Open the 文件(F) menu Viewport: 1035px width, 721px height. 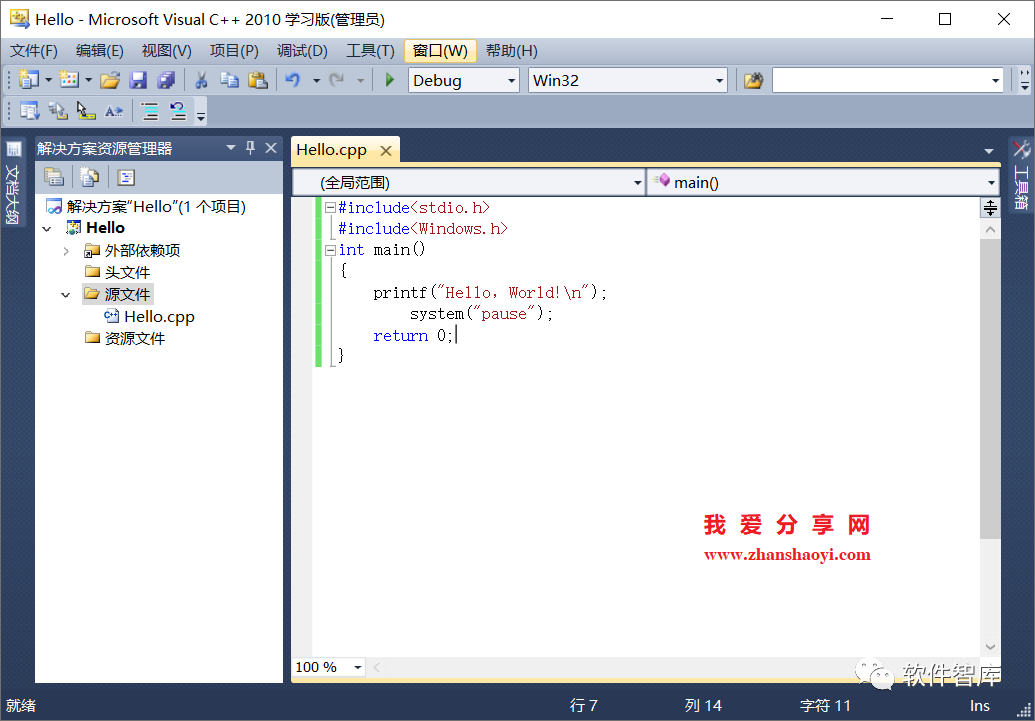click(34, 51)
